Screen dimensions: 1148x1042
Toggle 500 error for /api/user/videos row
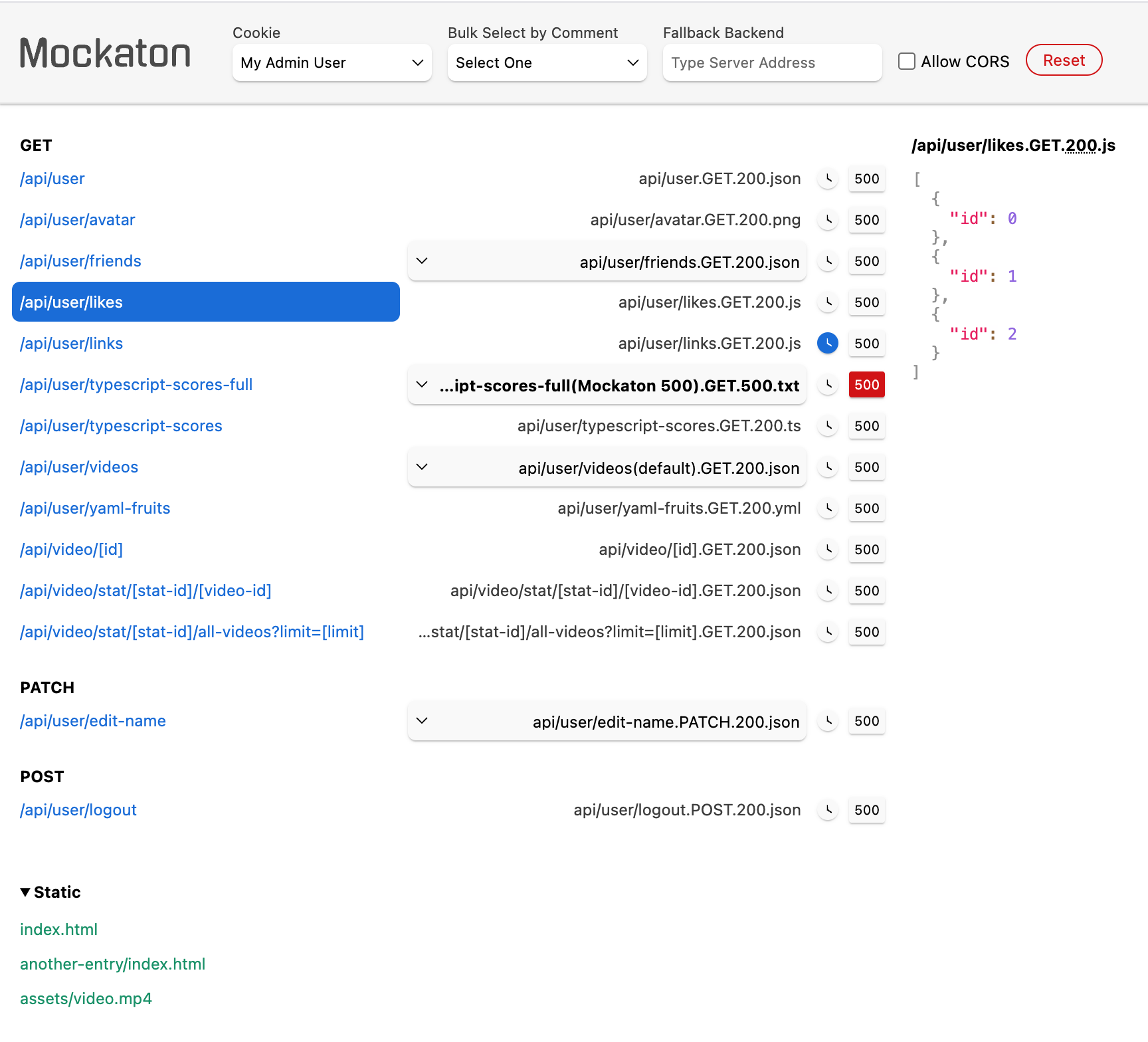(x=867, y=467)
